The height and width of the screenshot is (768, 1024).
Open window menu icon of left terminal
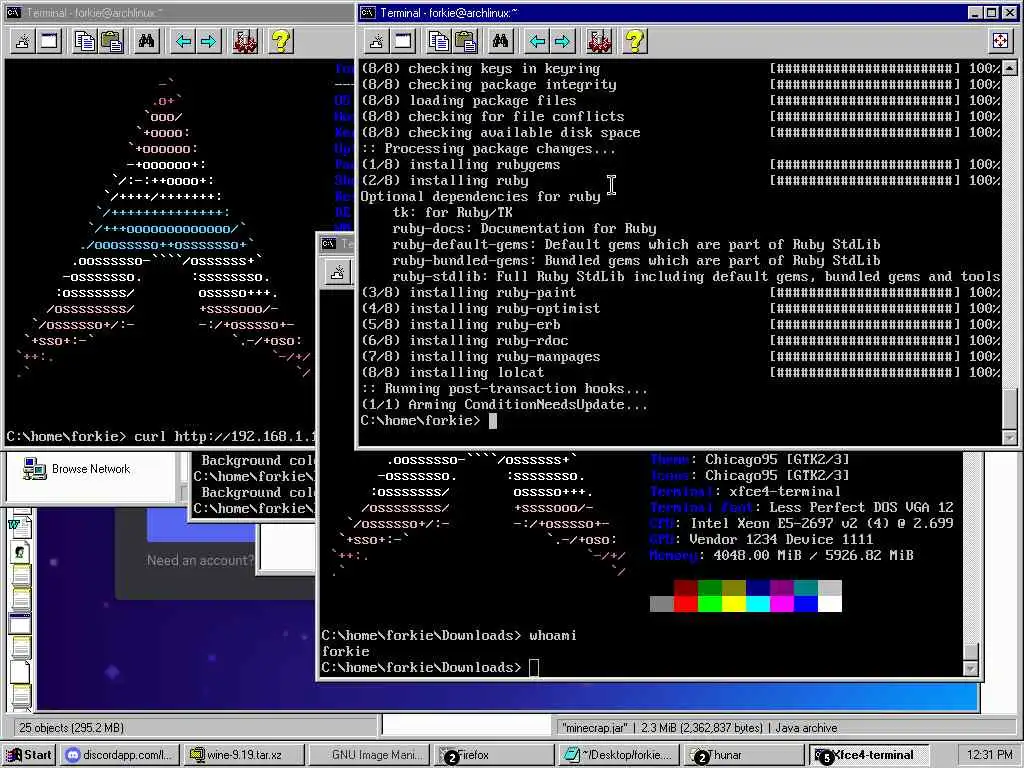click(x=14, y=12)
